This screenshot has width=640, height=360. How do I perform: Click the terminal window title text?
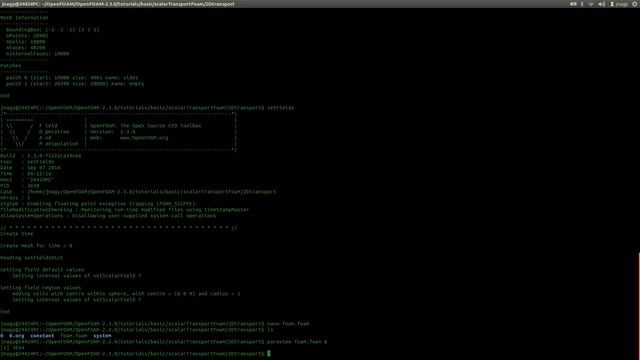tap(118, 4)
